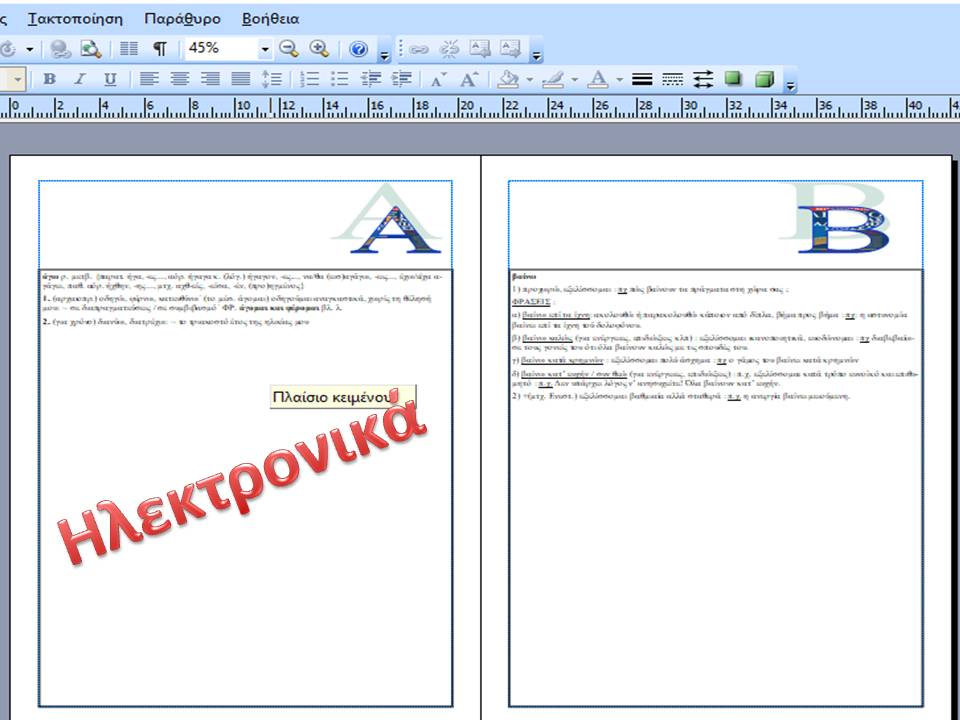This screenshot has width=960, height=720.
Task: Open the 45% zoom level dropdown
Action: pyautogui.click(x=265, y=49)
